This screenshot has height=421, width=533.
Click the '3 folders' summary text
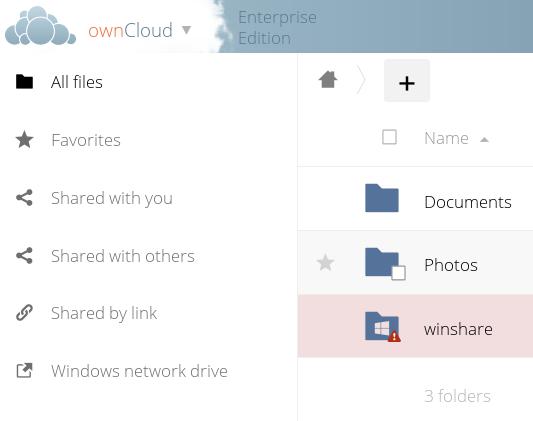pyautogui.click(x=457, y=396)
